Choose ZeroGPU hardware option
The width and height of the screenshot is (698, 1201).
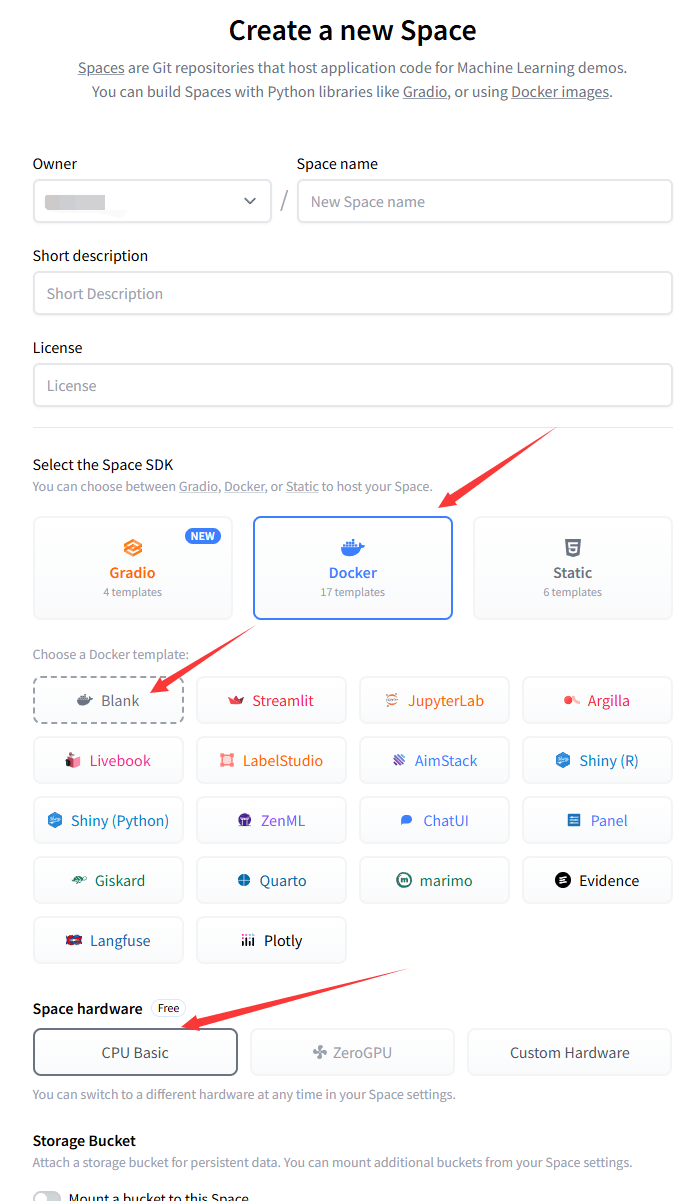[x=352, y=1052]
